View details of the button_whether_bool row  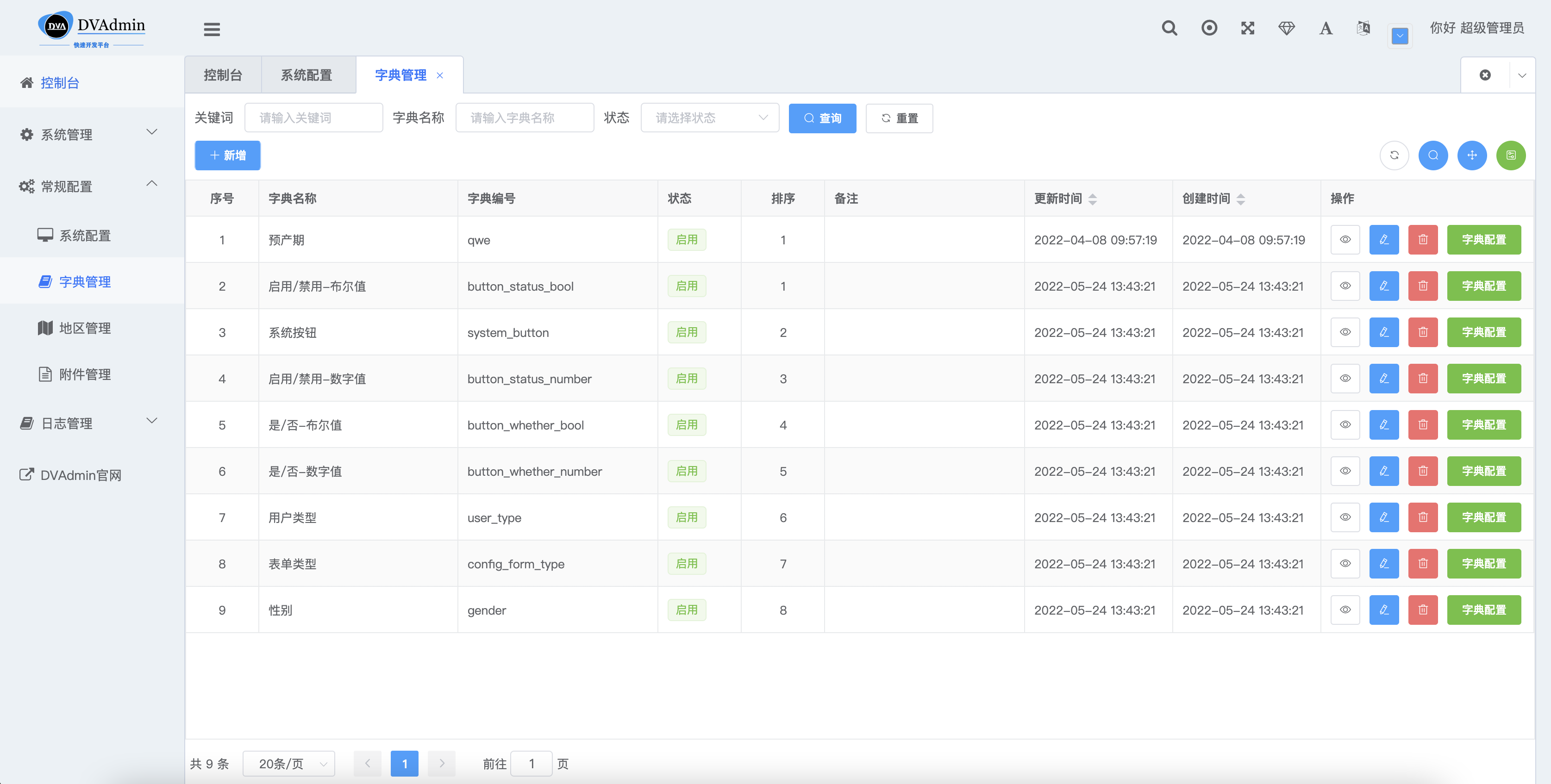pos(1345,425)
